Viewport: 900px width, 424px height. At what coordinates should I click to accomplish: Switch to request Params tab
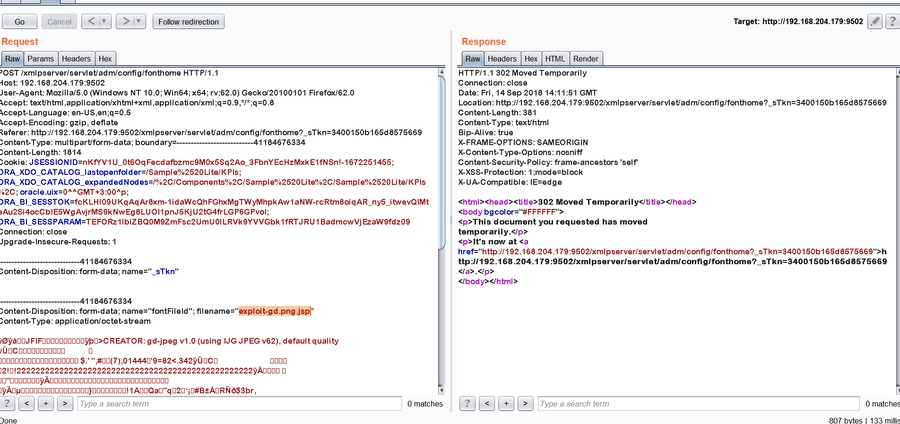tap(41, 59)
